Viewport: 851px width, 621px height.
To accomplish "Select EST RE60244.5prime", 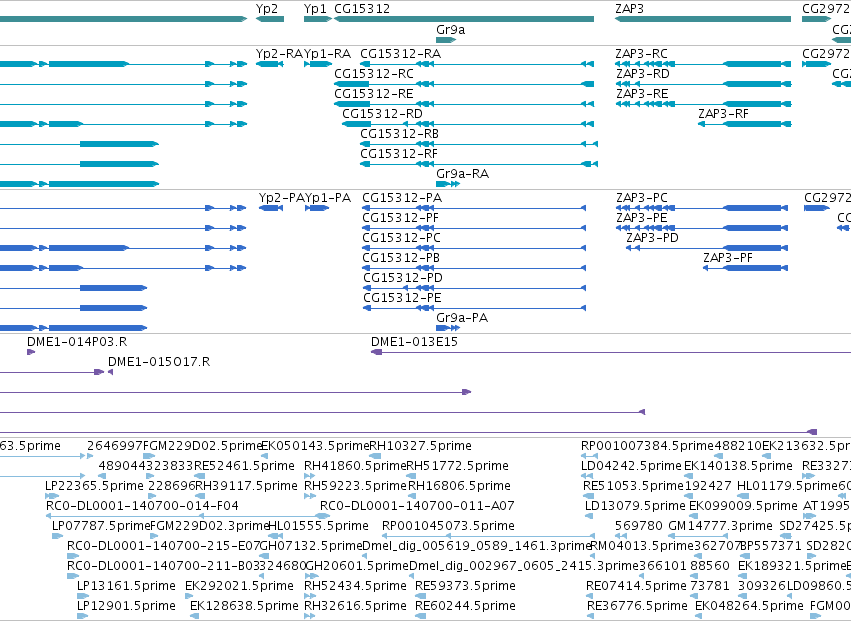I will tap(421, 616).
